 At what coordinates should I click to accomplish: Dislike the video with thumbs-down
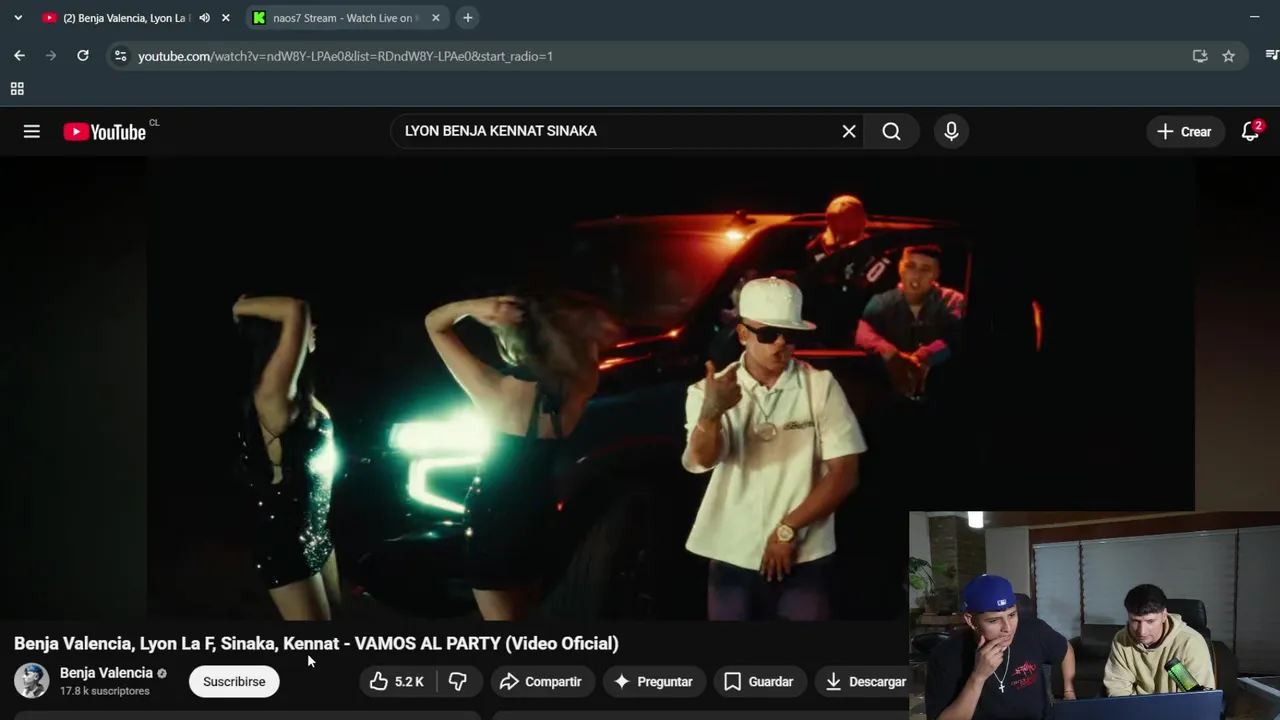pos(458,681)
